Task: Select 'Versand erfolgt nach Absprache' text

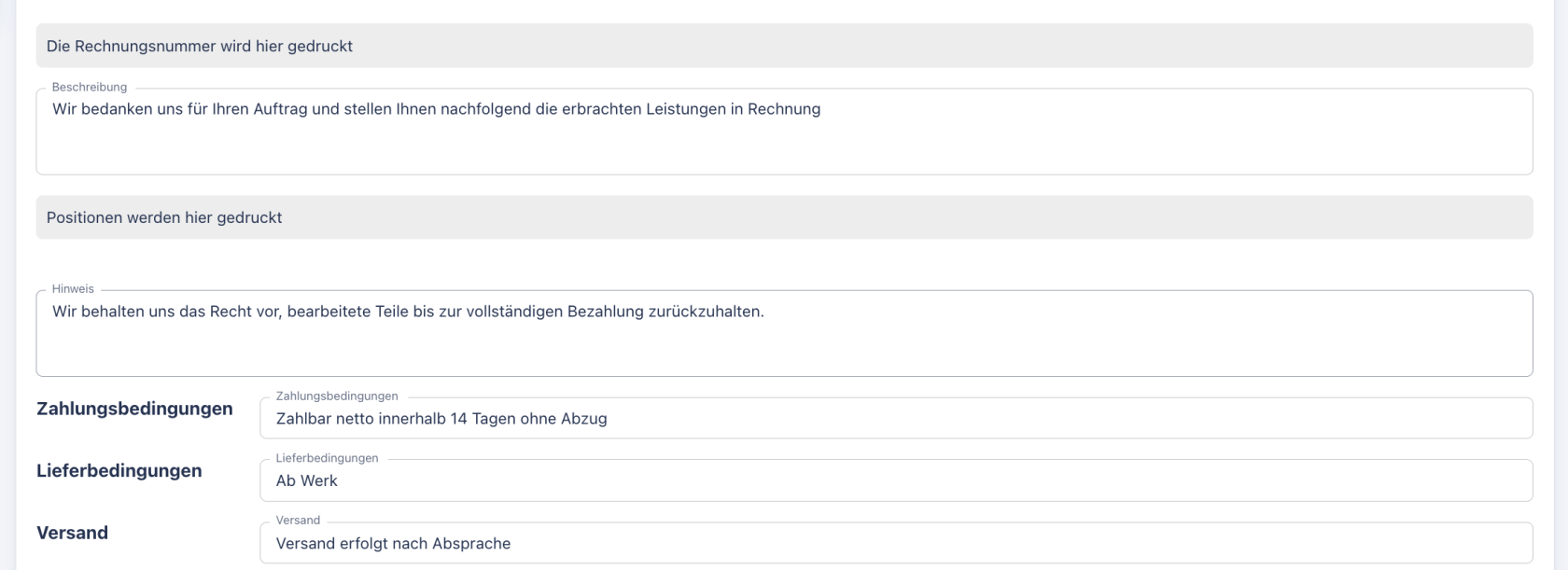Action: point(392,542)
